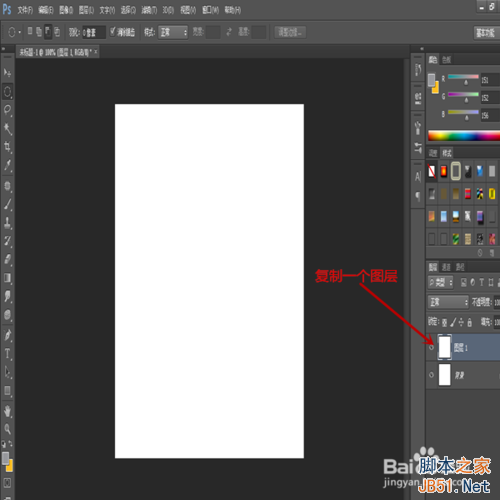Screen dimensions: 500x500
Task: Switch to the 色板 (Swatches) tab
Action: coord(446,60)
